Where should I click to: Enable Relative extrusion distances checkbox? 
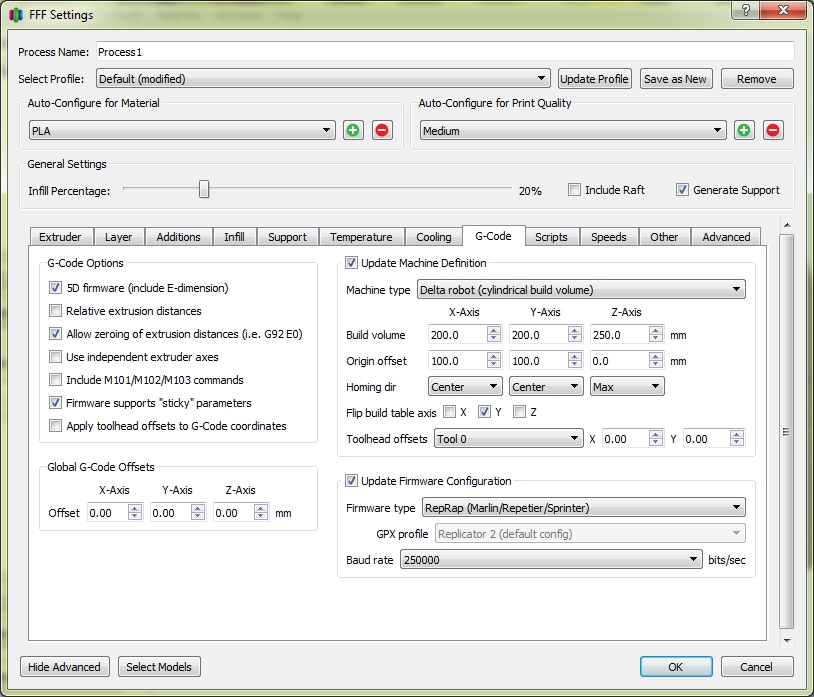[x=56, y=311]
